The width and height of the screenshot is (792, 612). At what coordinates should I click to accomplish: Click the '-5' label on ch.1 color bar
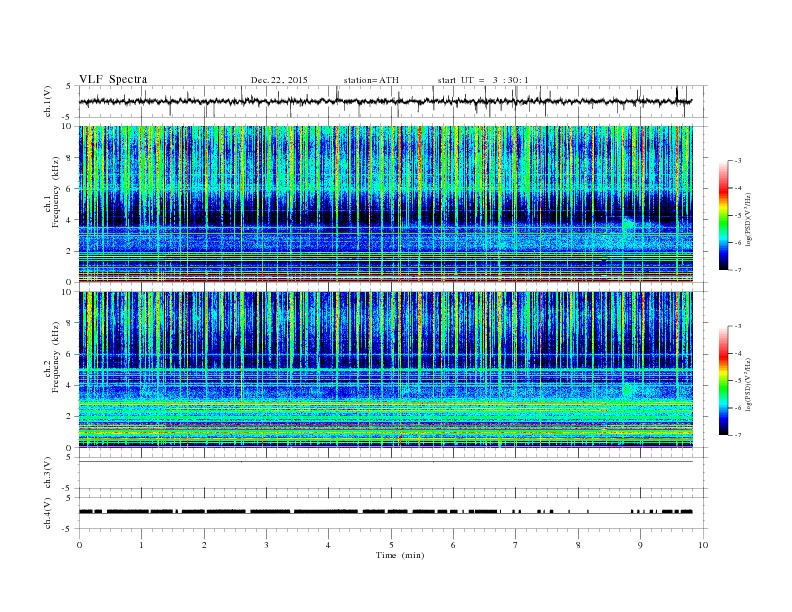[x=738, y=215]
